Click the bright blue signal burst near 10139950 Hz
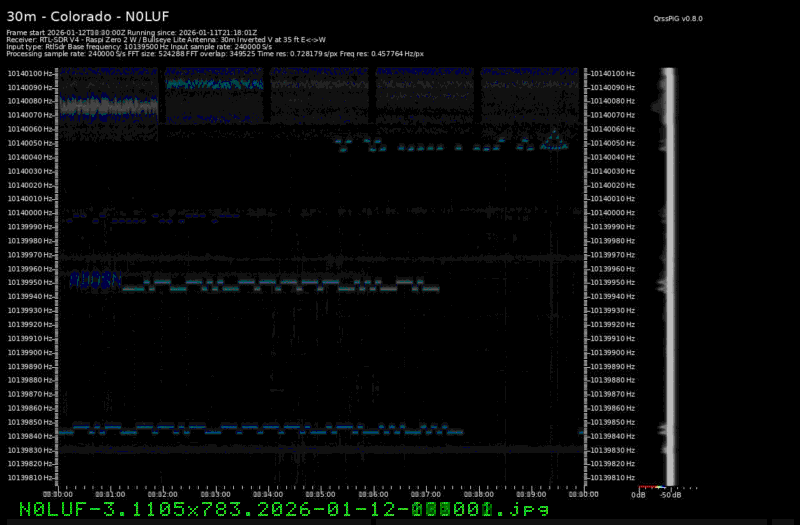 (x=88, y=282)
